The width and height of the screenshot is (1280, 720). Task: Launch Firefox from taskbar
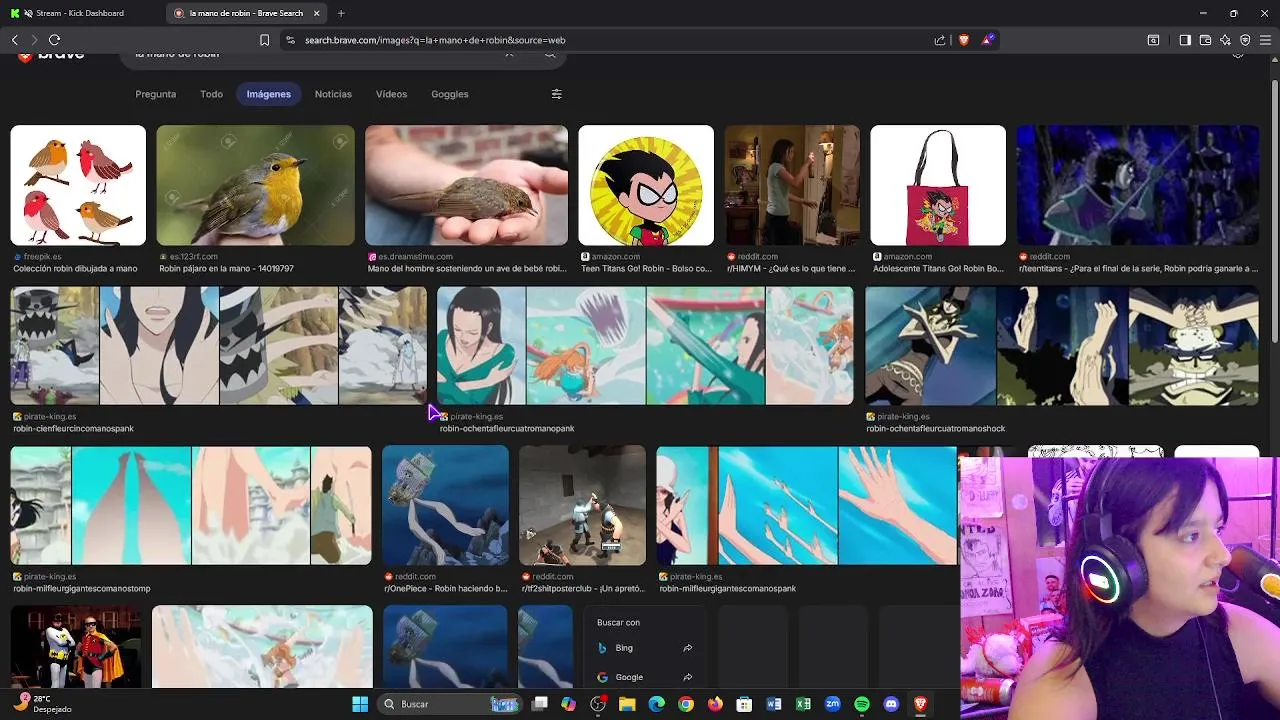click(715, 704)
